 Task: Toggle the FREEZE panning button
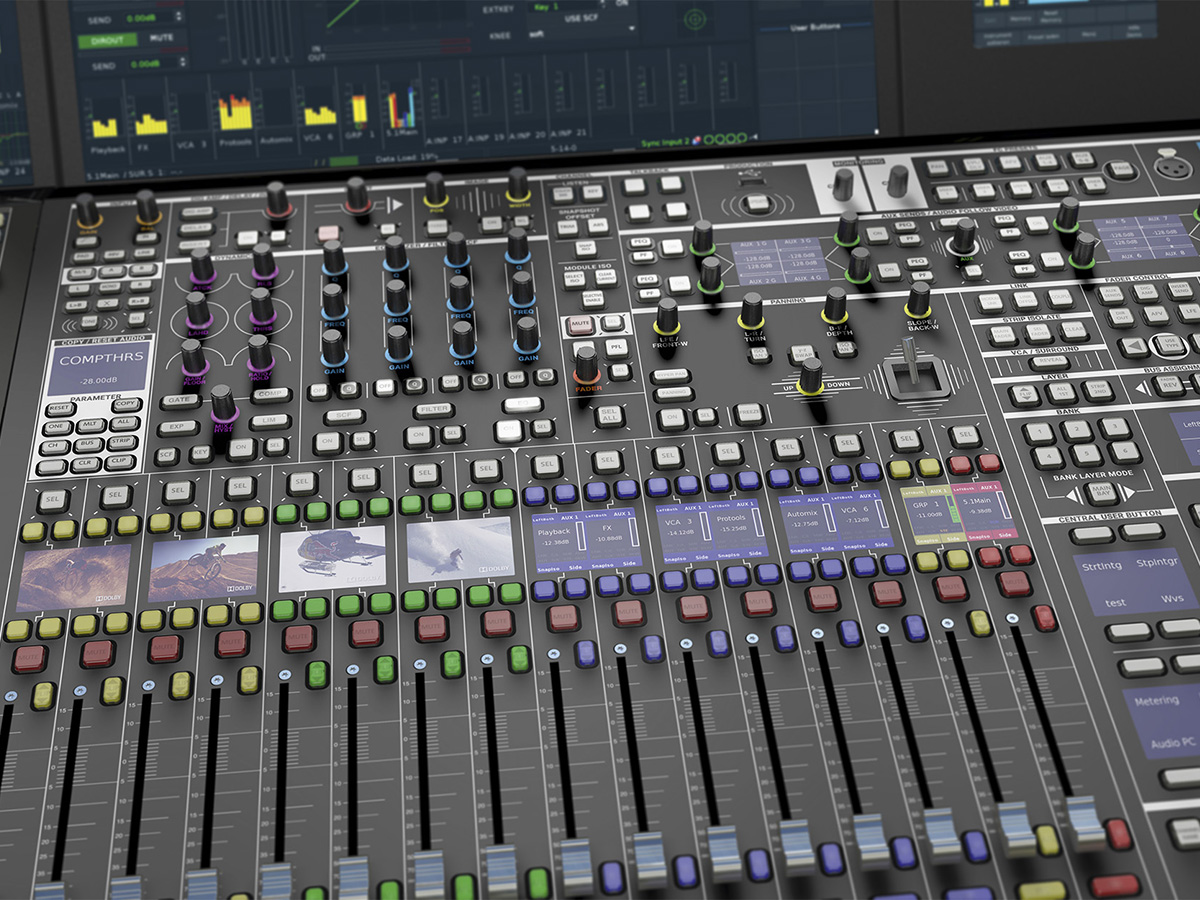tap(749, 413)
